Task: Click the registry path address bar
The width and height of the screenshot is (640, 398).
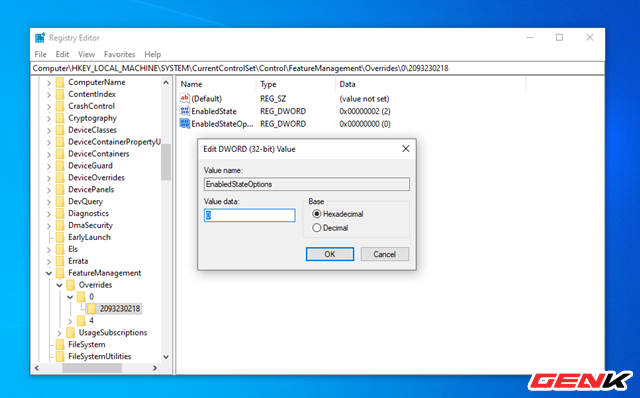Action: click(x=318, y=68)
